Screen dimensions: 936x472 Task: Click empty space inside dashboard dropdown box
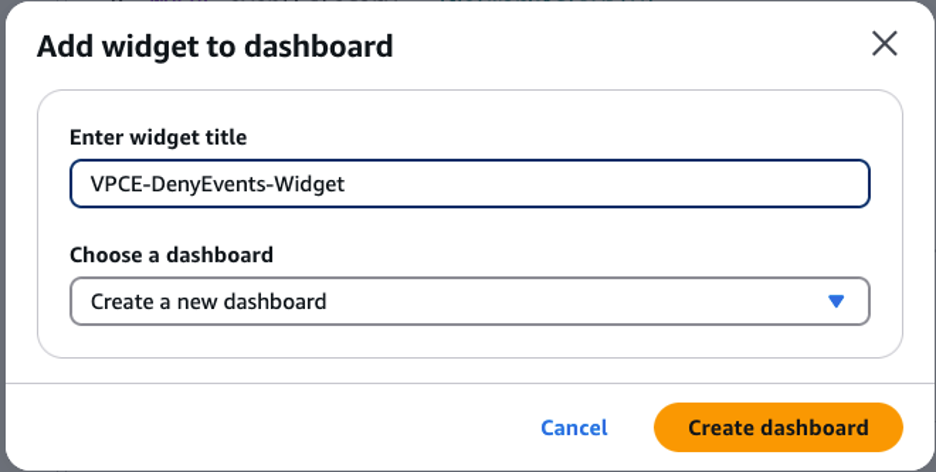click(580, 301)
